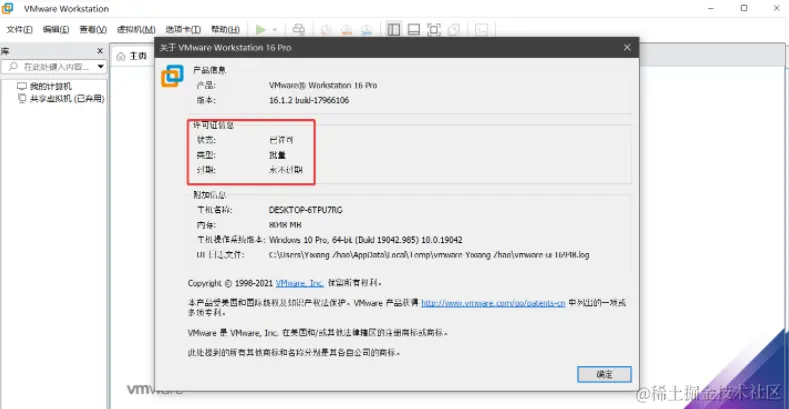Click the Windows 10 Pro host OS text
Viewport: 789px width, 409px height.
tap(365, 240)
